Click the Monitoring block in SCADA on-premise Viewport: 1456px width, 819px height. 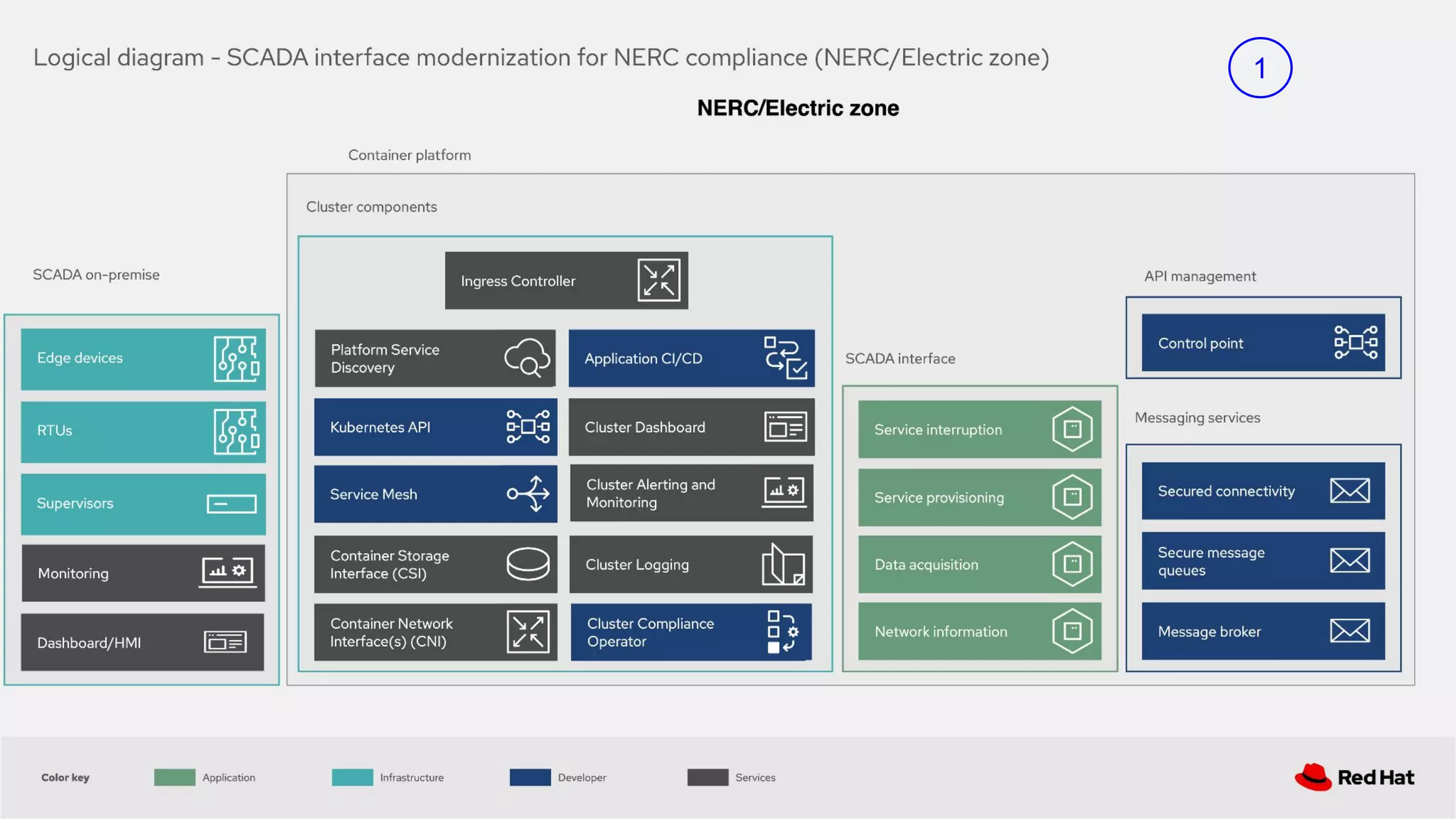[142, 573]
